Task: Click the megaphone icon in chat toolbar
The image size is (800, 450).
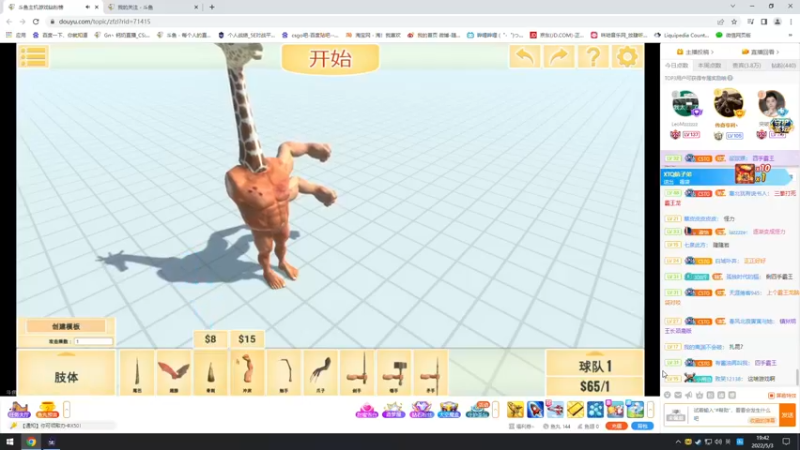Action: tap(689, 395)
